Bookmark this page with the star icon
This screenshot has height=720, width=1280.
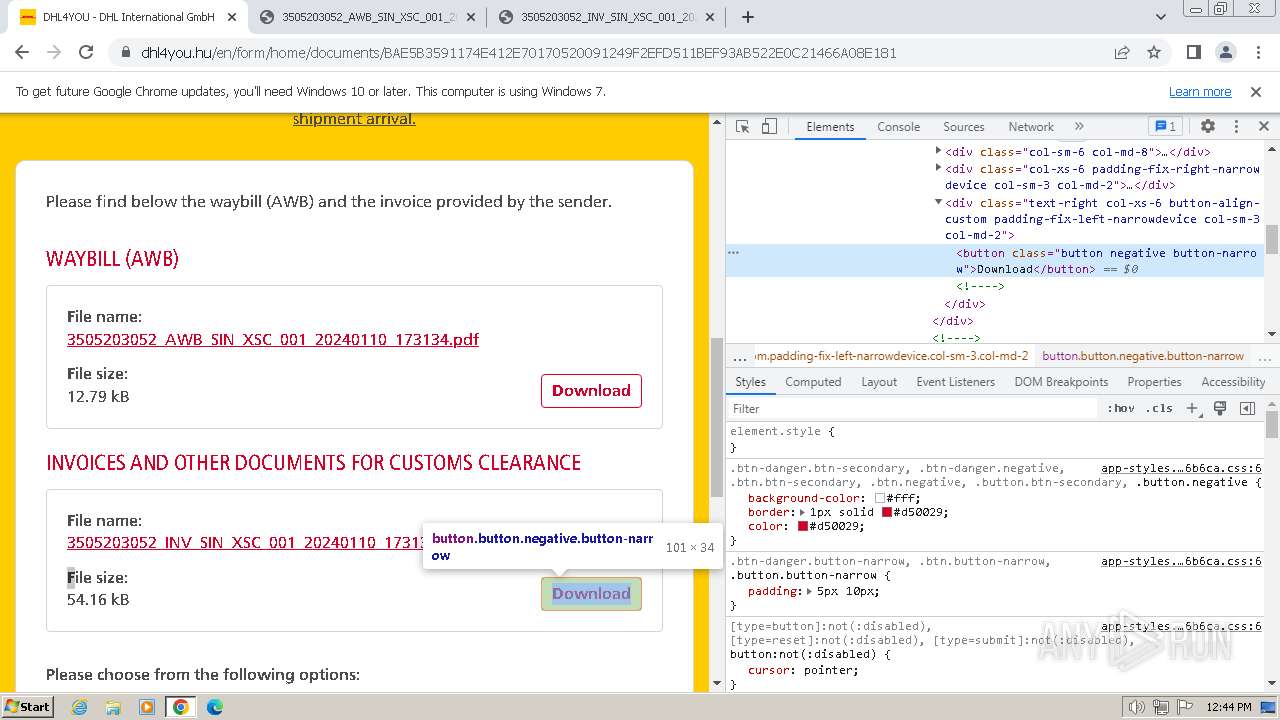1154,53
